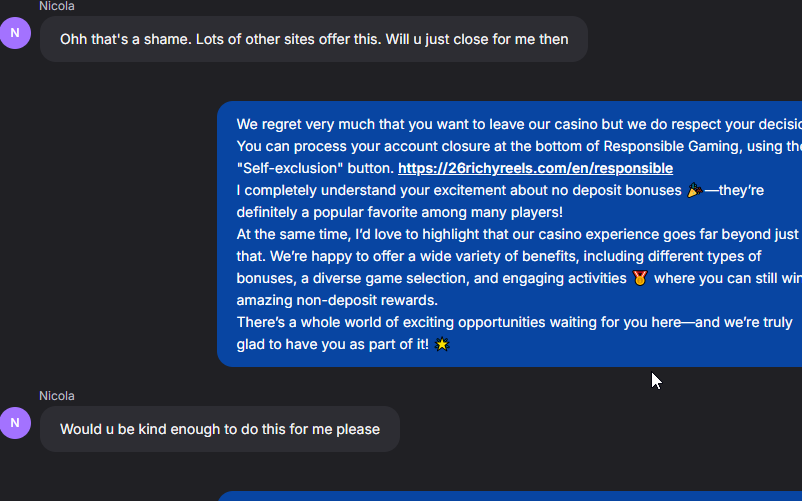The height and width of the screenshot is (501, 802).
Task: Click the "amazing non-deposit rewards." line
Action: (x=337, y=300)
